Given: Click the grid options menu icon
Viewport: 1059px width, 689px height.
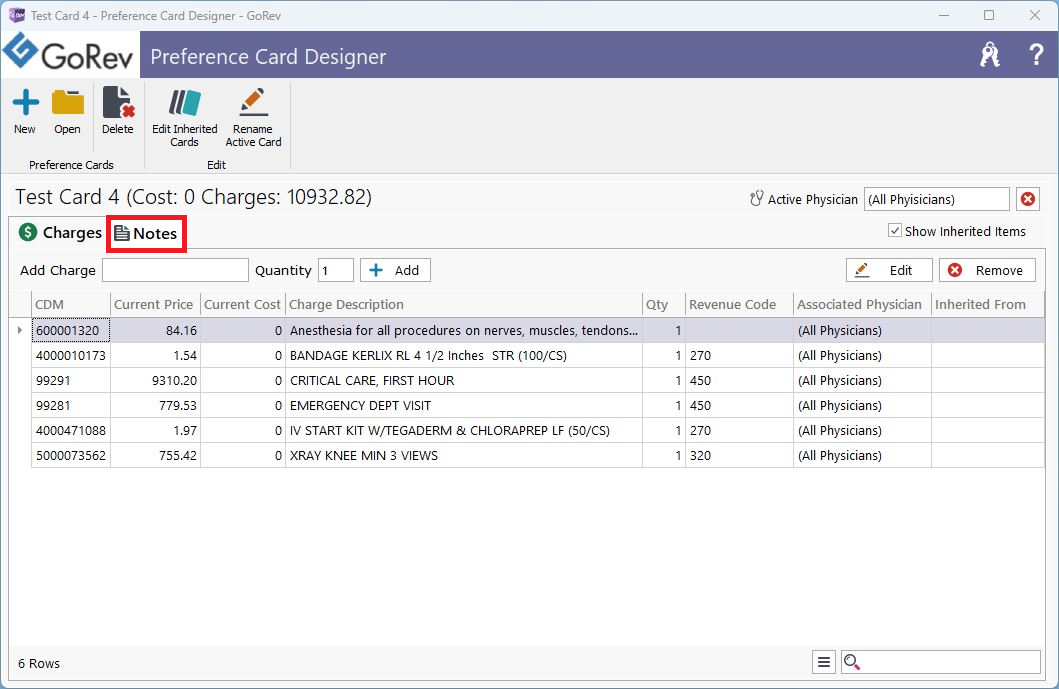Looking at the screenshot, I should [824, 663].
